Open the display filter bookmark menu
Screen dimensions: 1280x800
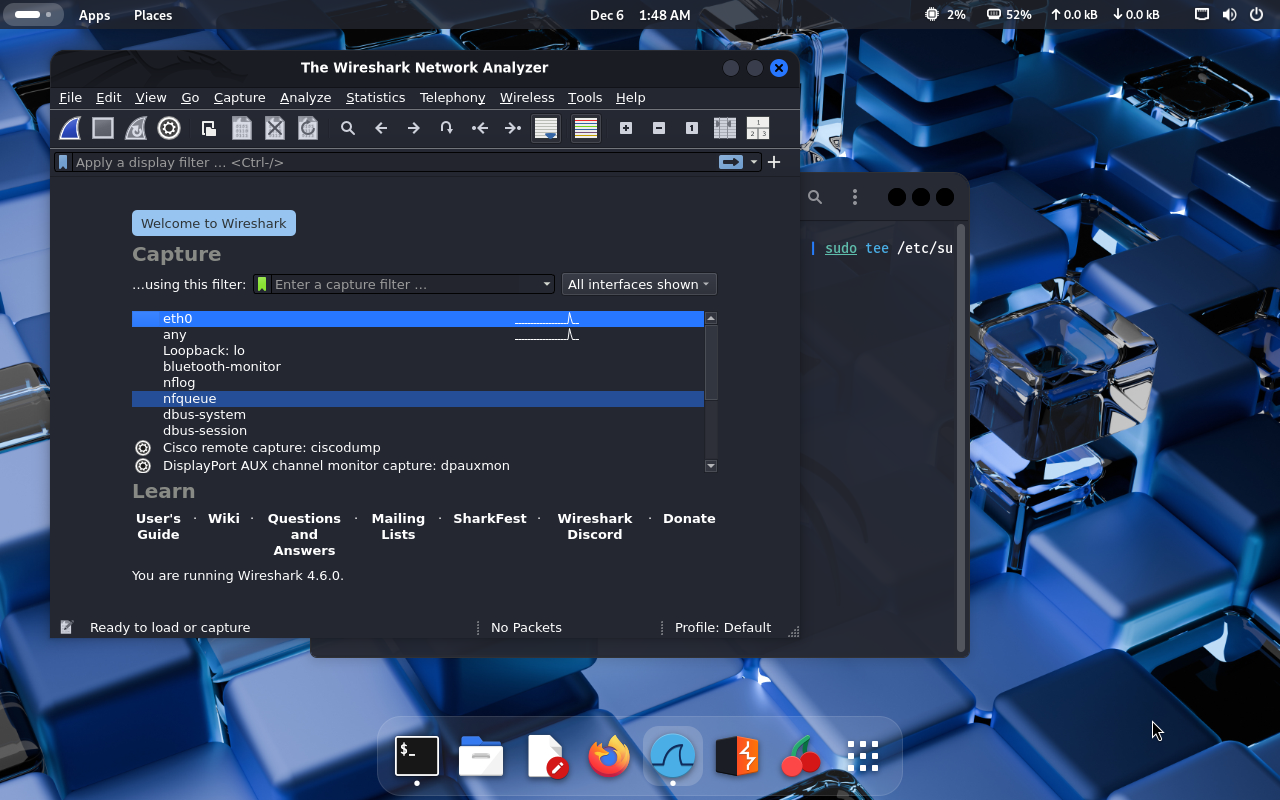63,162
